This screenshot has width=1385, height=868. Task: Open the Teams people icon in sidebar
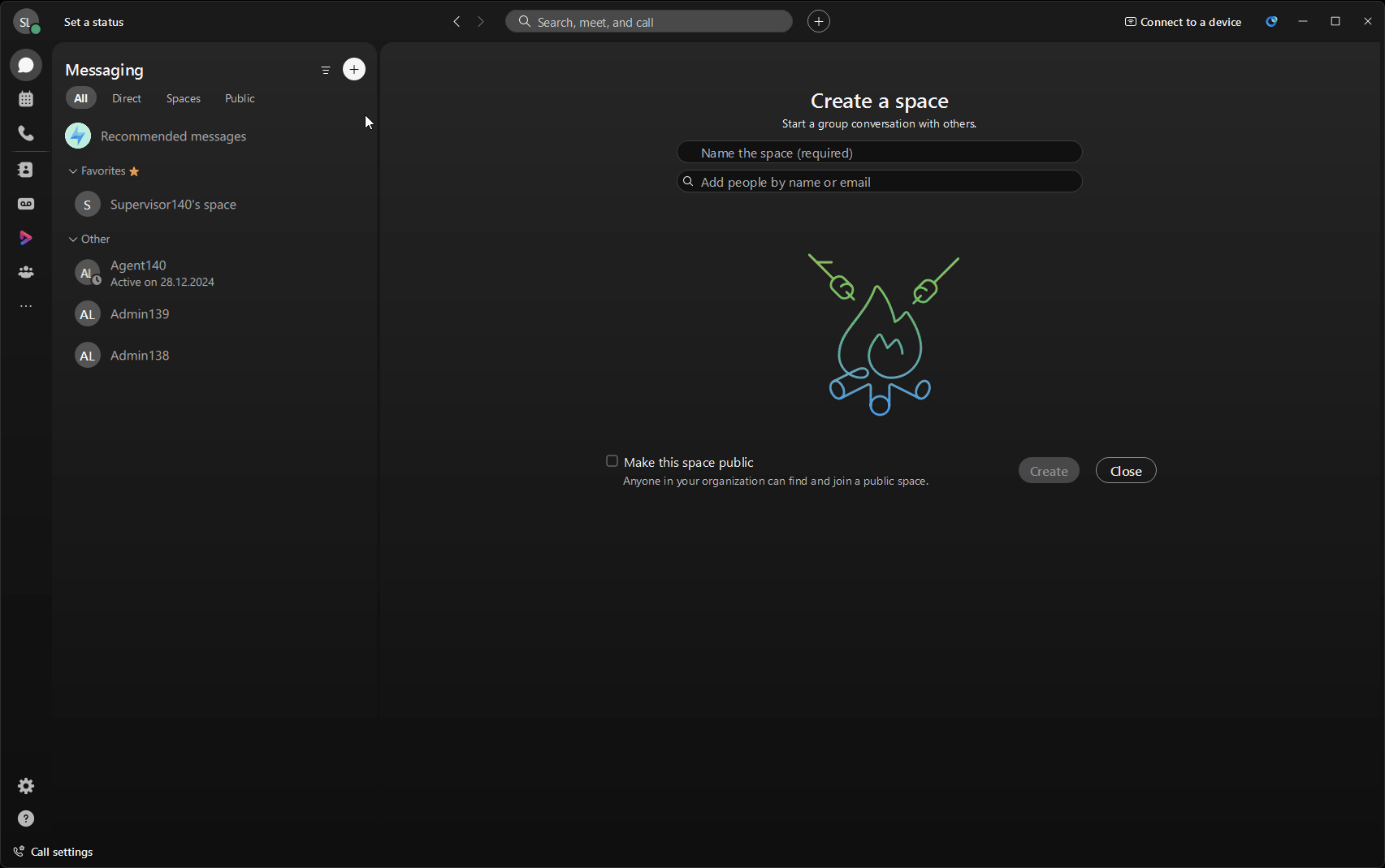tap(26, 272)
